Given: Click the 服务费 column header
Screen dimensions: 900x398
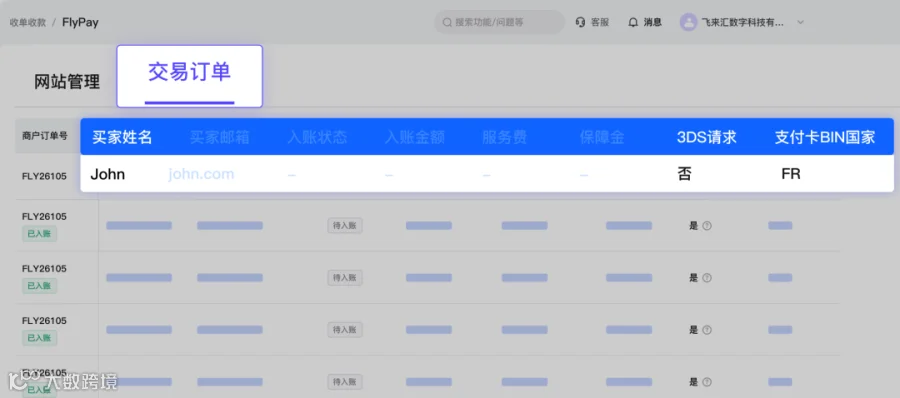Looking at the screenshot, I should [x=505, y=137].
